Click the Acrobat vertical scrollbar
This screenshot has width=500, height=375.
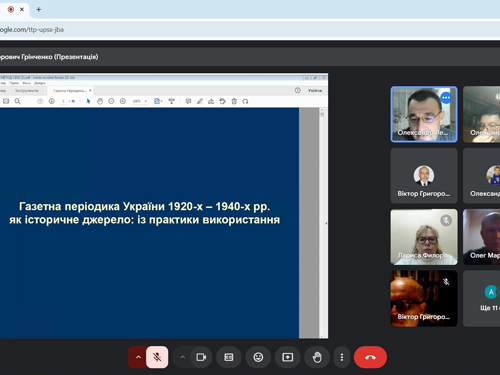pyautogui.click(x=322, y=223)
